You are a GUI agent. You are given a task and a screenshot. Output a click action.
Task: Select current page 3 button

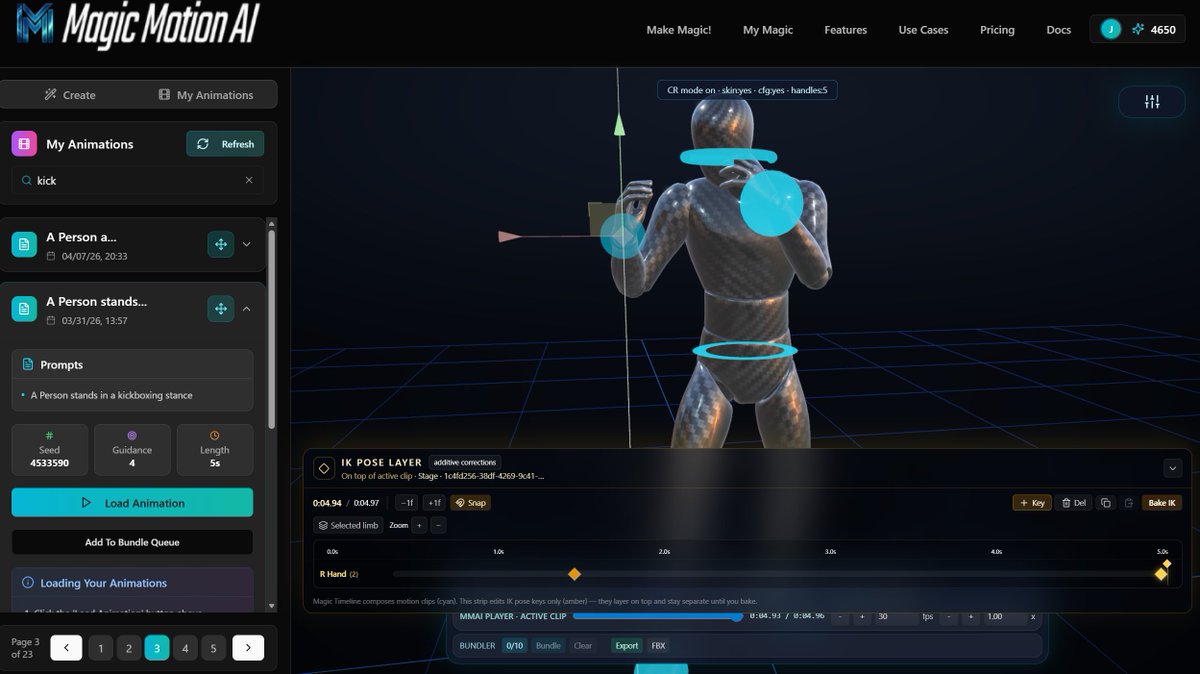click(x=156, y=648)
